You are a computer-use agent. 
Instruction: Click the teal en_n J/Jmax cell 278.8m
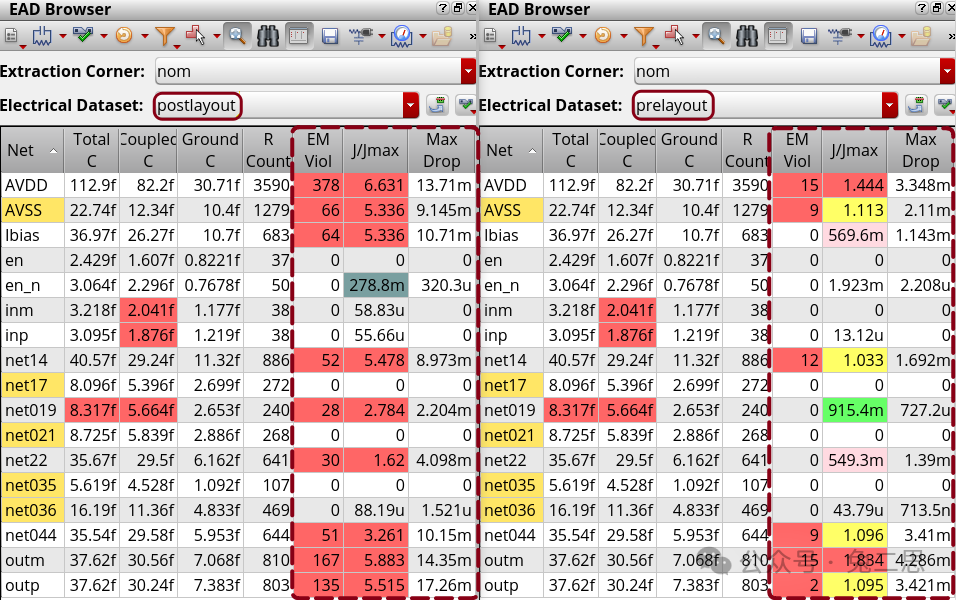pos(376,285)
